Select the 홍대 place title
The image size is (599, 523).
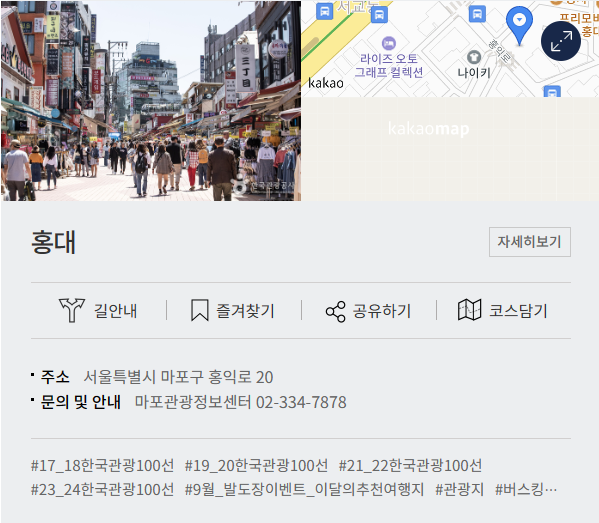coord(53,242)
